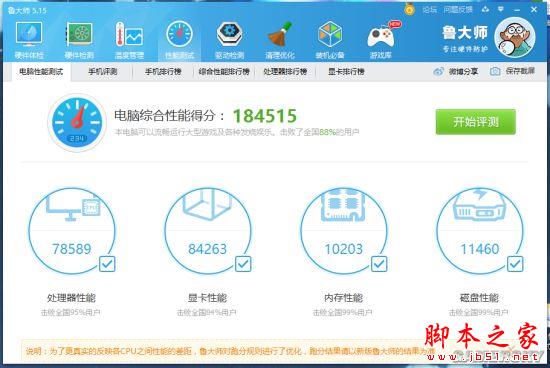Open 温度管理 temperature management
The width and height of the screenshot is (550, 368).
pos(129,40)
